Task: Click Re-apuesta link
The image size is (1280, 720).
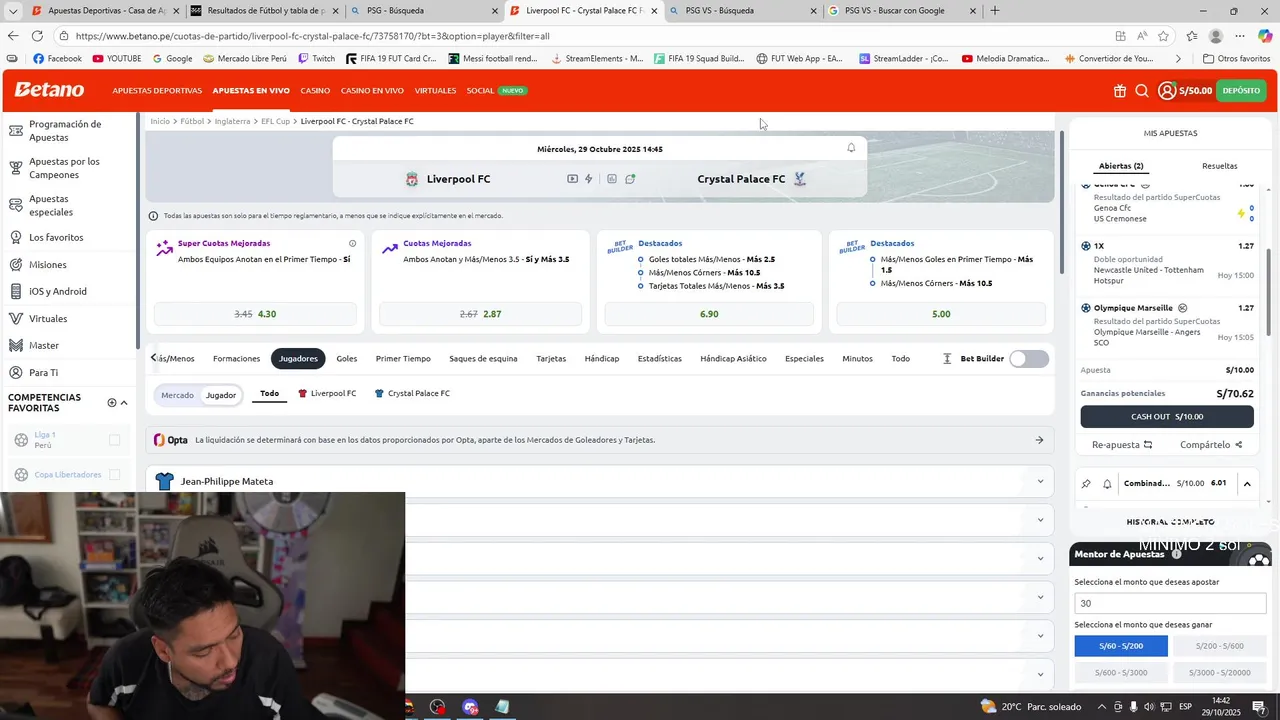Action: pos(1122,445)
